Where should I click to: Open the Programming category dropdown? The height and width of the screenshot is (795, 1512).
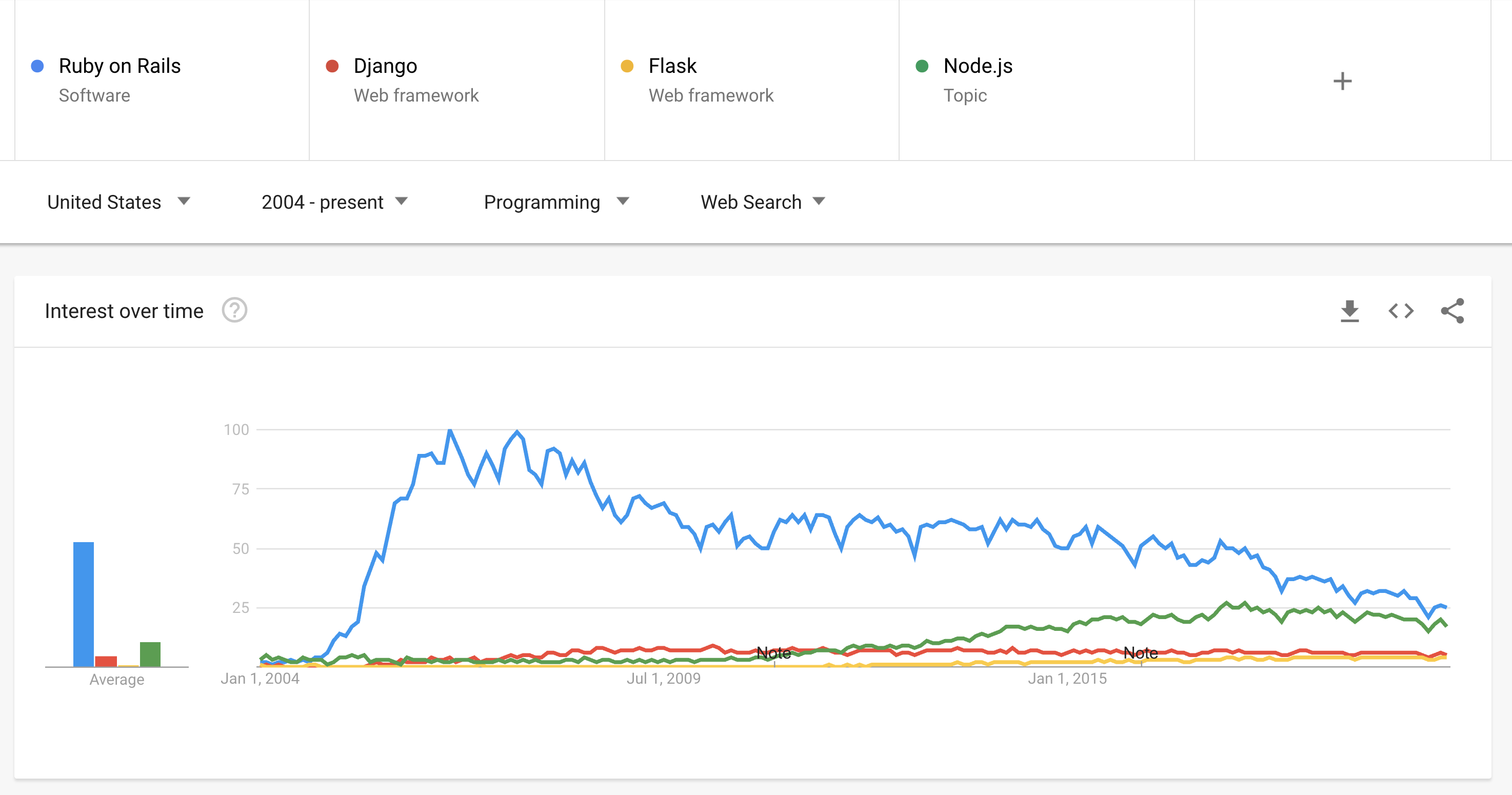[556, 202]
